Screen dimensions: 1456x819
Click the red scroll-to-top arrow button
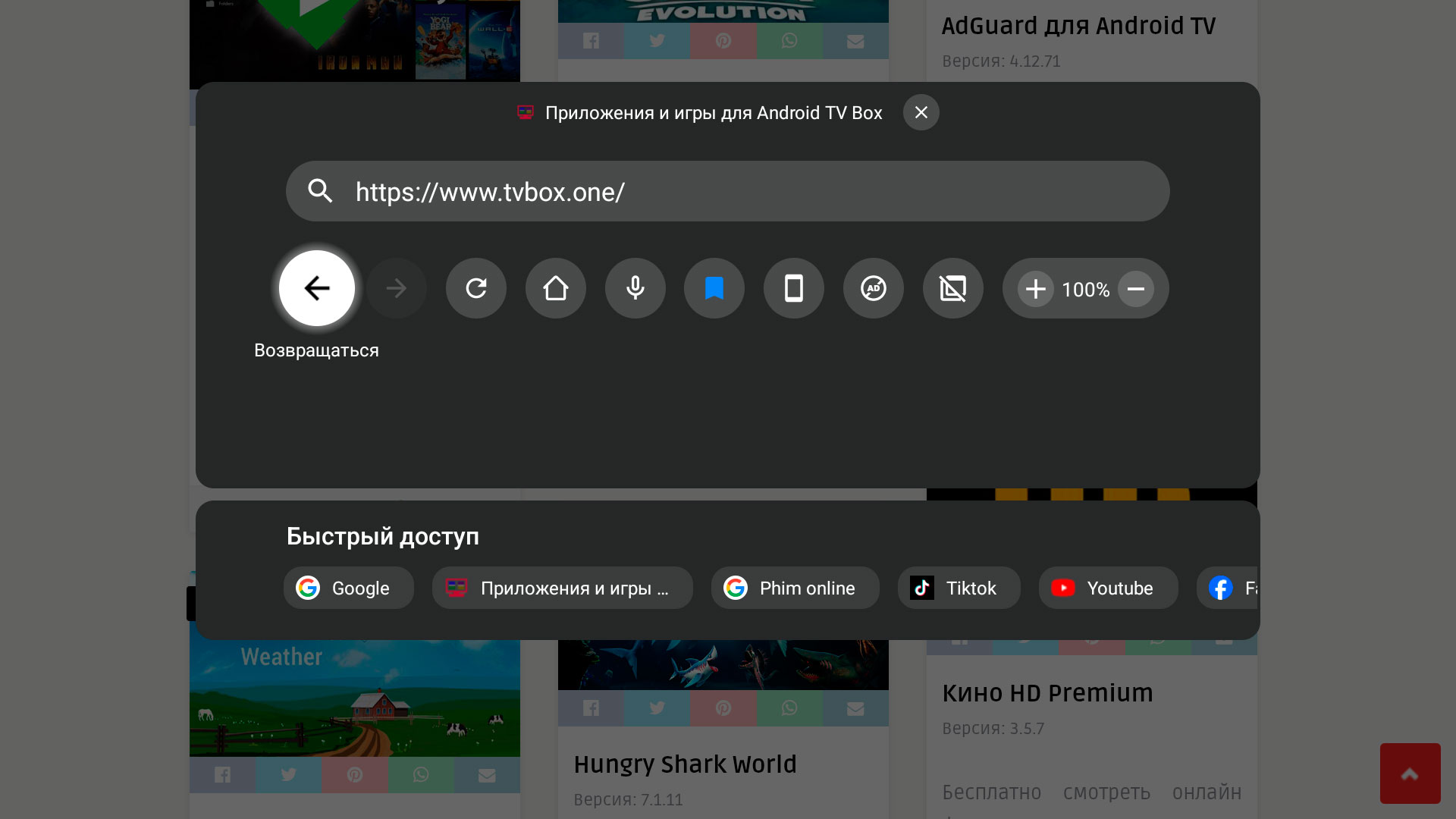tap(1410, 773)
